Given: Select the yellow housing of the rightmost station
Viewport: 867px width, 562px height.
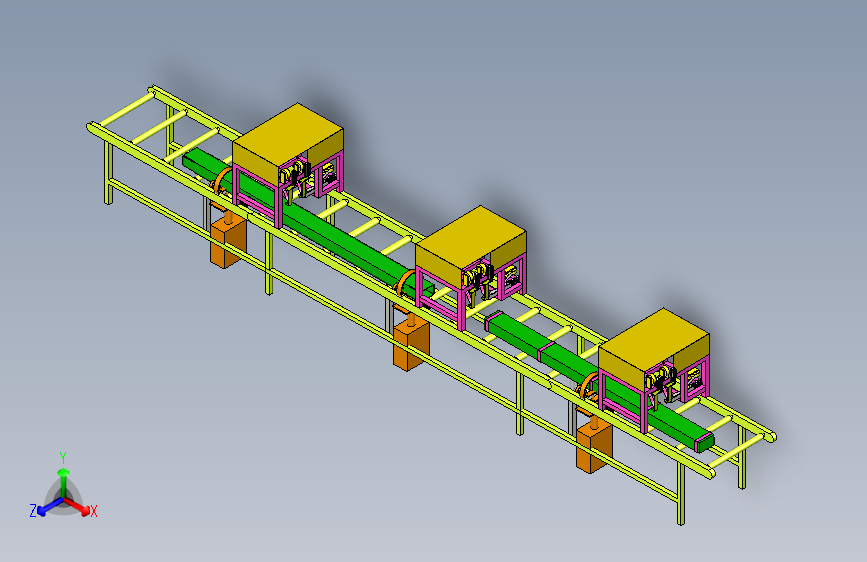Looking at the screenshot, I should (653, 352).
